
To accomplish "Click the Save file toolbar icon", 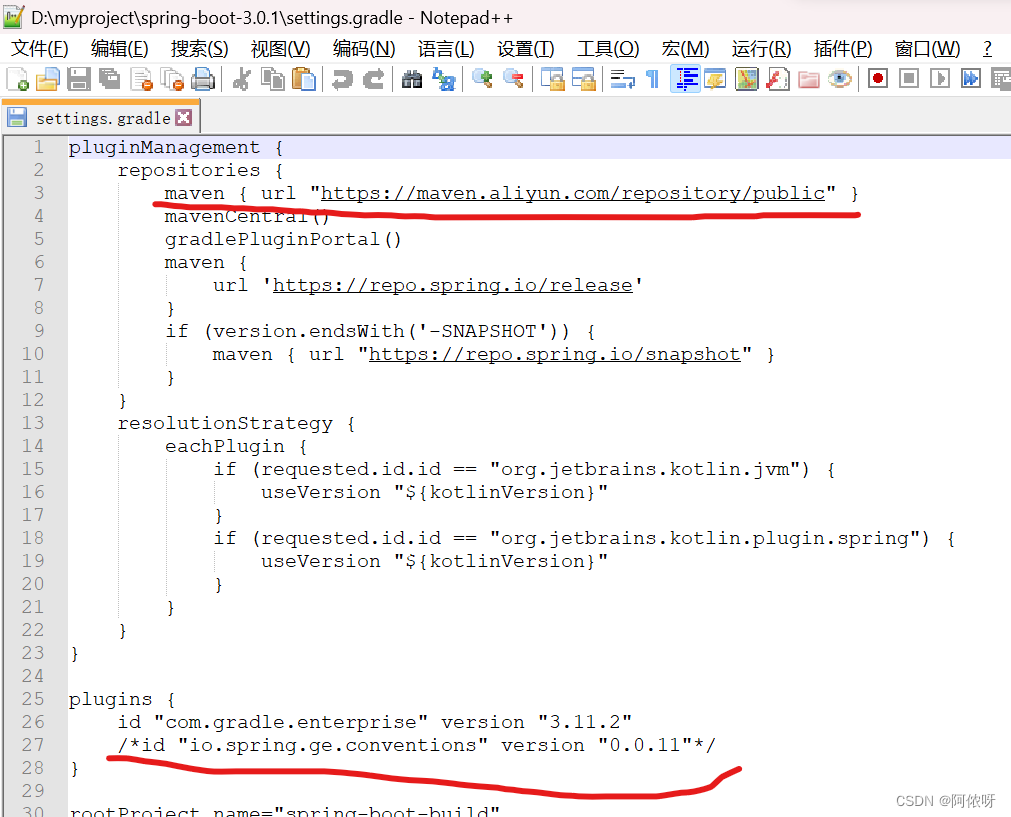I will point(79,79).
